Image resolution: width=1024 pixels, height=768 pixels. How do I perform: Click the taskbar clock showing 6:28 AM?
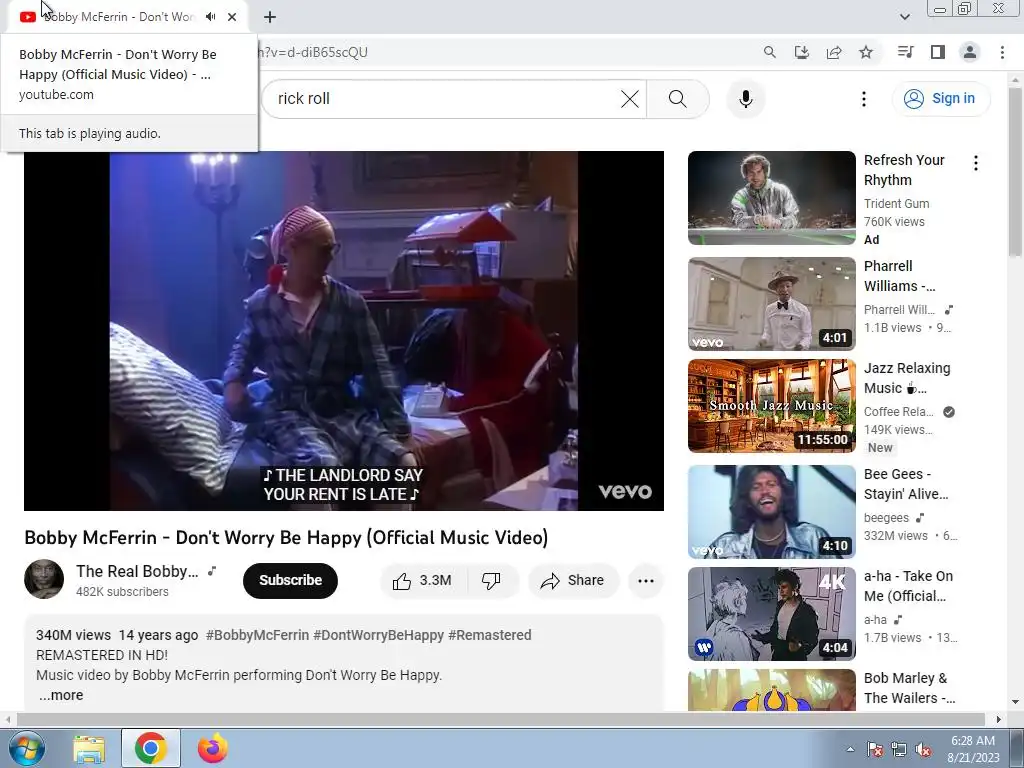click(x=973, y=749)
